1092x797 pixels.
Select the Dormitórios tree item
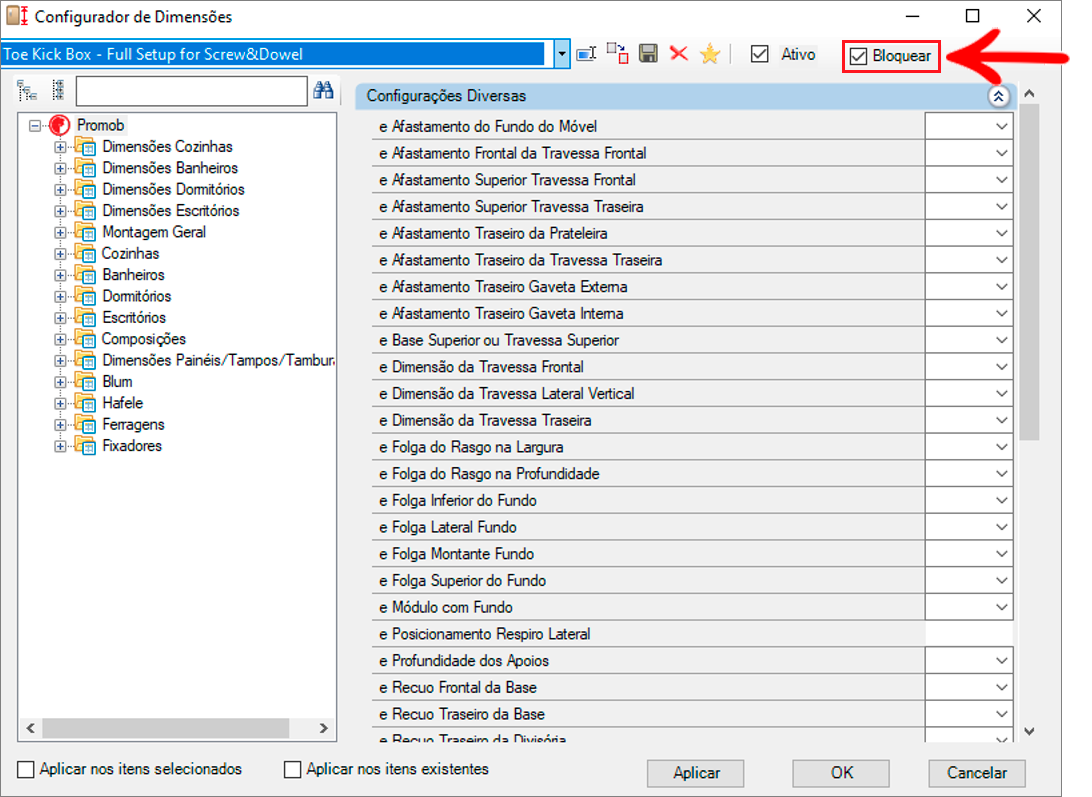coord(136,296)
